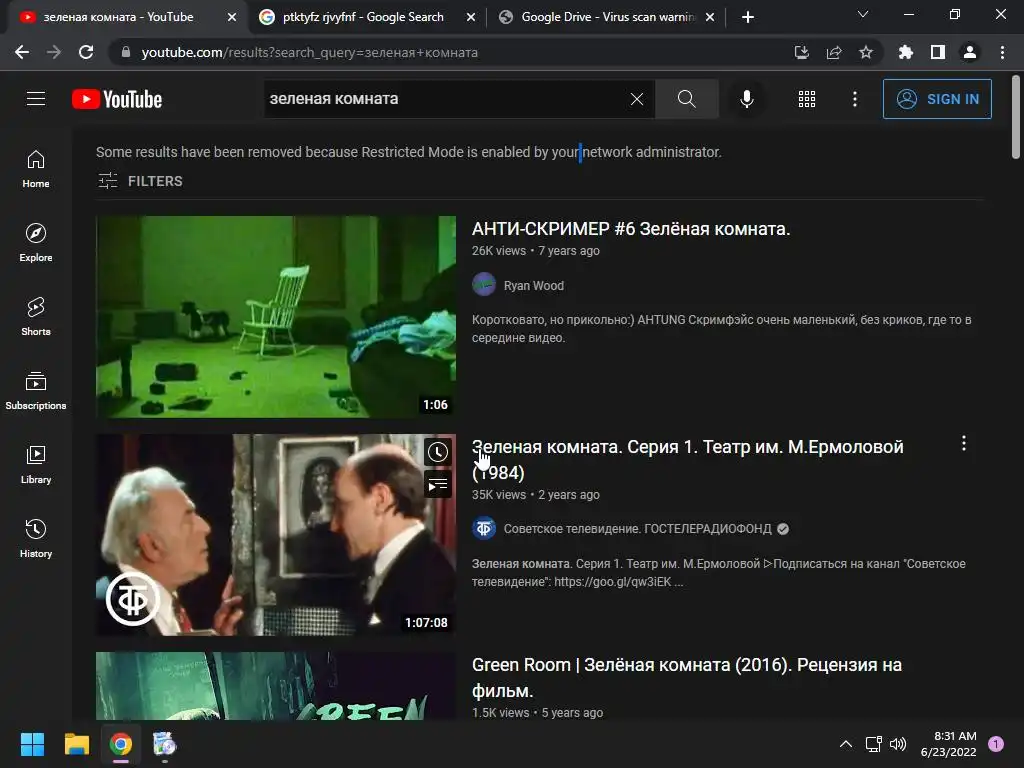Open title Зеленая комната. Серия 1
Image resolution: width=1024 pixels, height=768 pixels.
click(x=688, y=460)
